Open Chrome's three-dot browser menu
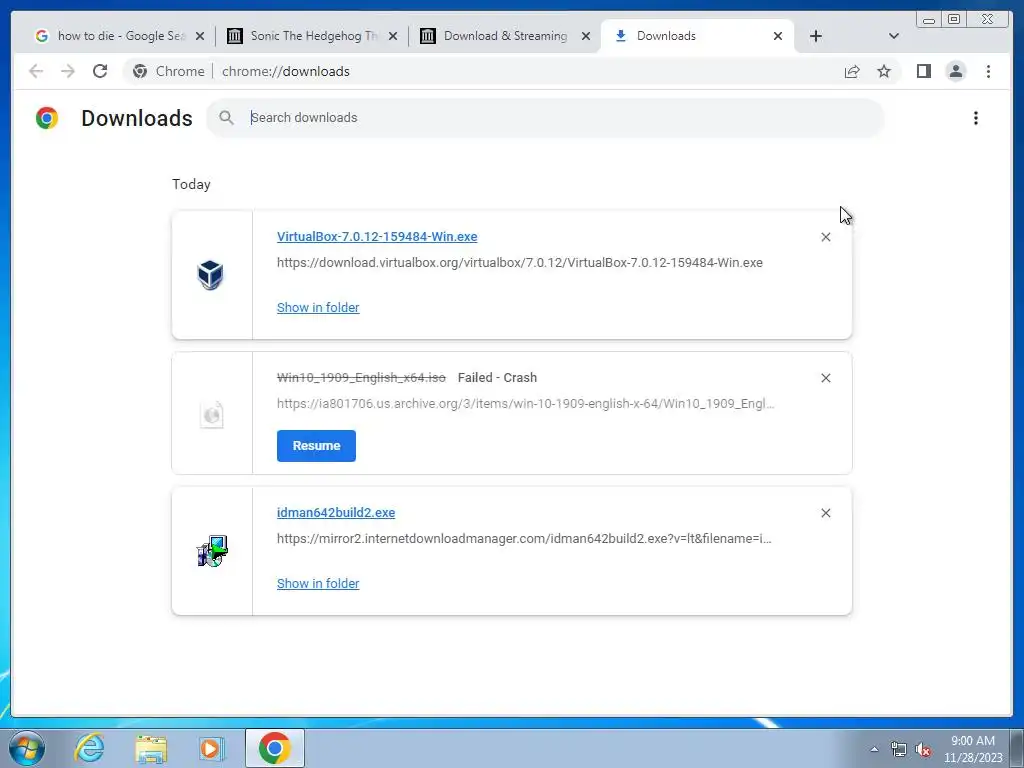The image size is (1024, 768). coord(988,71)
